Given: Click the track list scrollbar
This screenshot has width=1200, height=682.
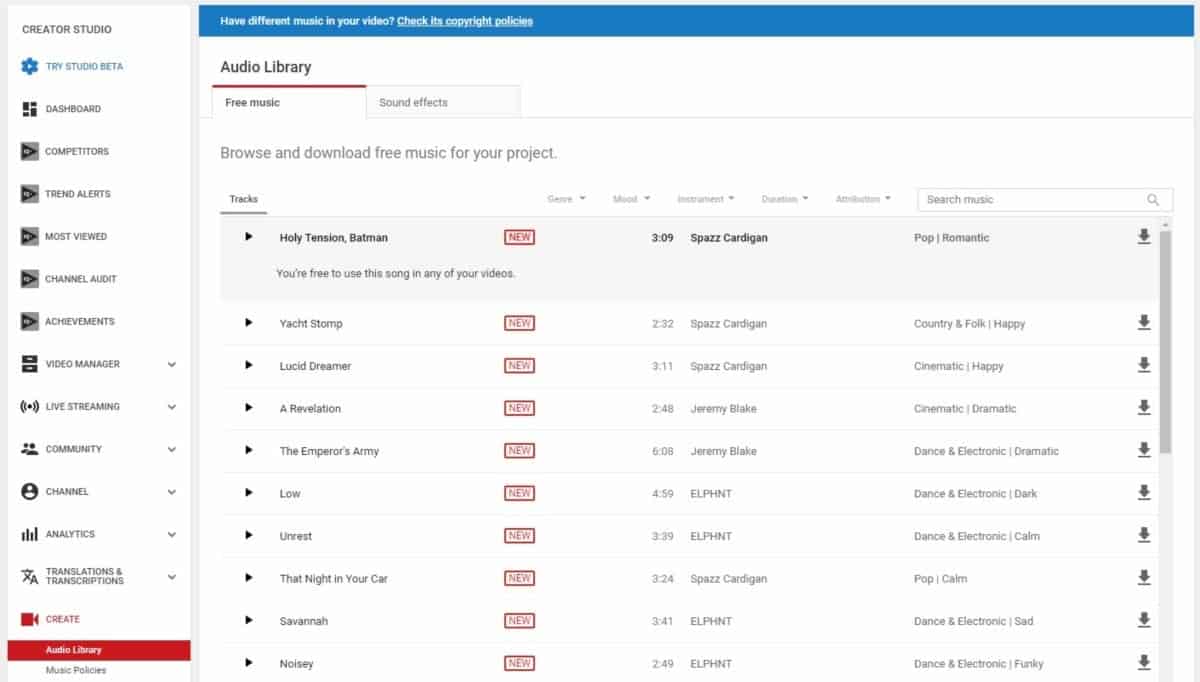Looking at the screenshot, I should pos(1166,342).
